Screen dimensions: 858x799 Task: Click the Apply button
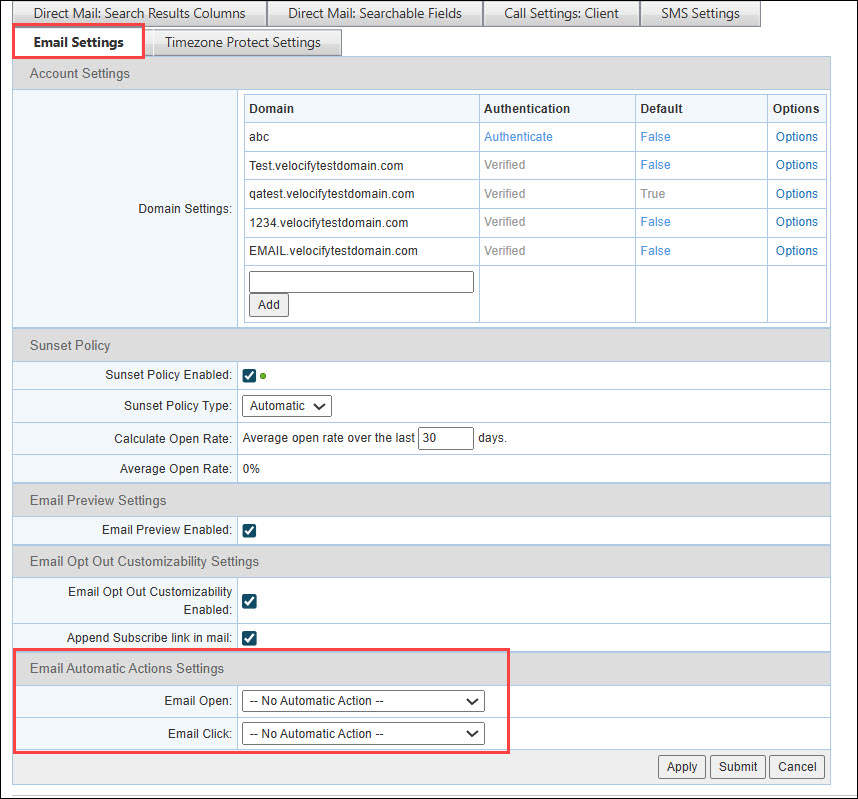(x=681, y=767)
